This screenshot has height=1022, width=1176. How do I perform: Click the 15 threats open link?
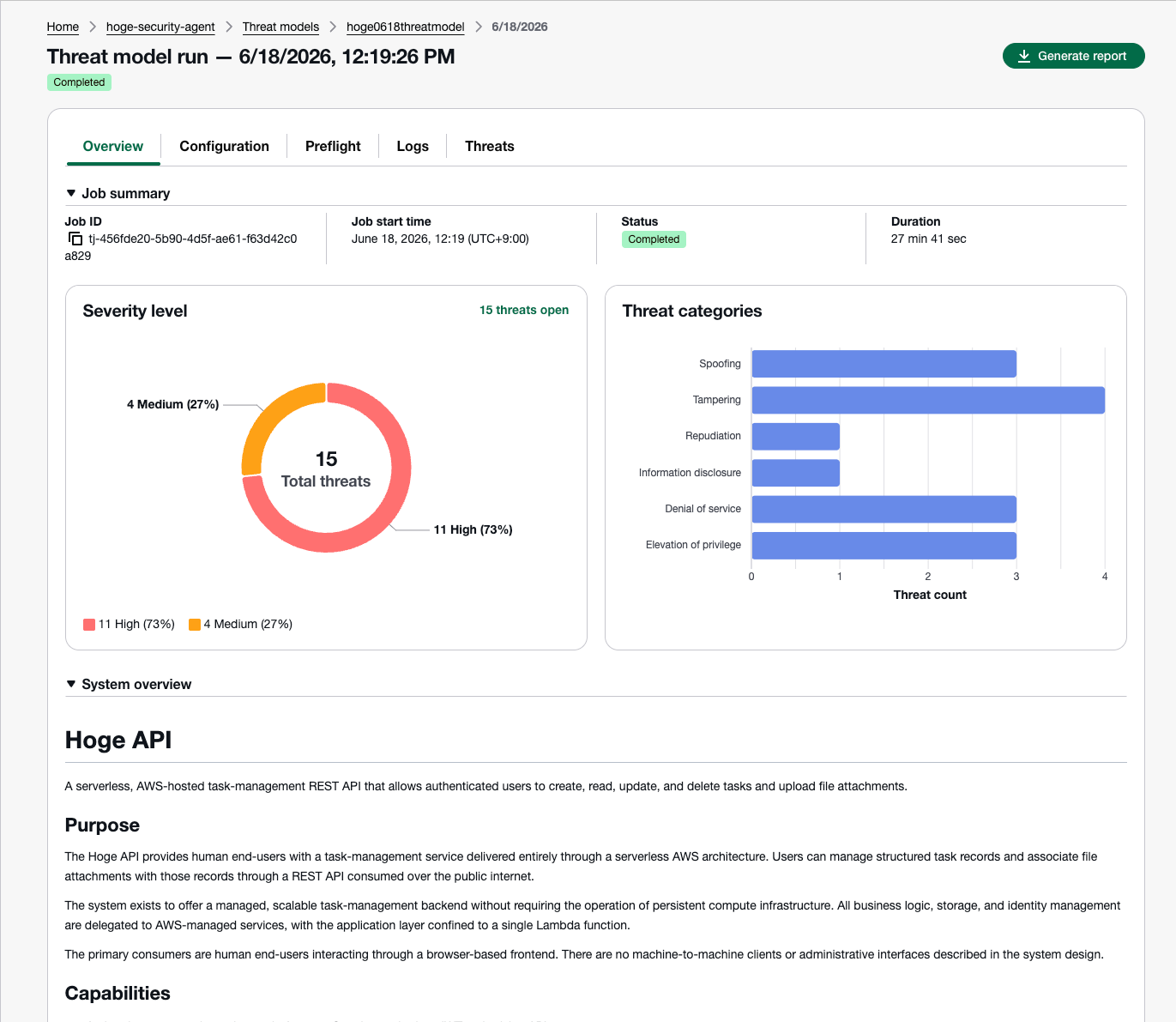524,310
